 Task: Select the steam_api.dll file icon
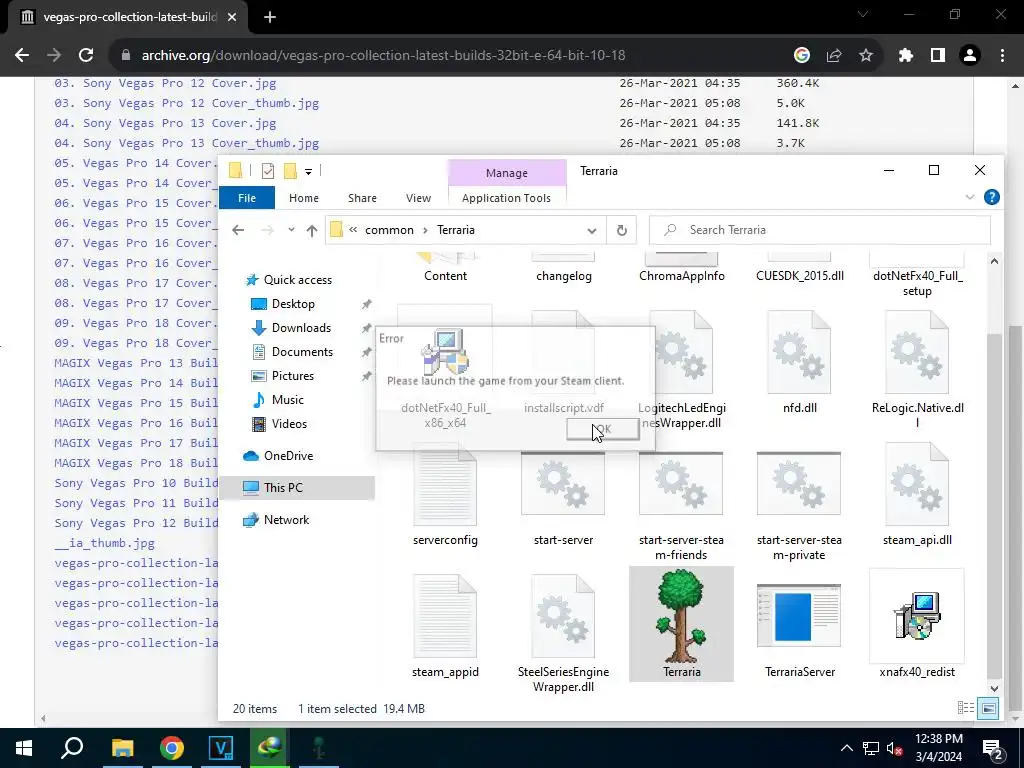point(917,485)
